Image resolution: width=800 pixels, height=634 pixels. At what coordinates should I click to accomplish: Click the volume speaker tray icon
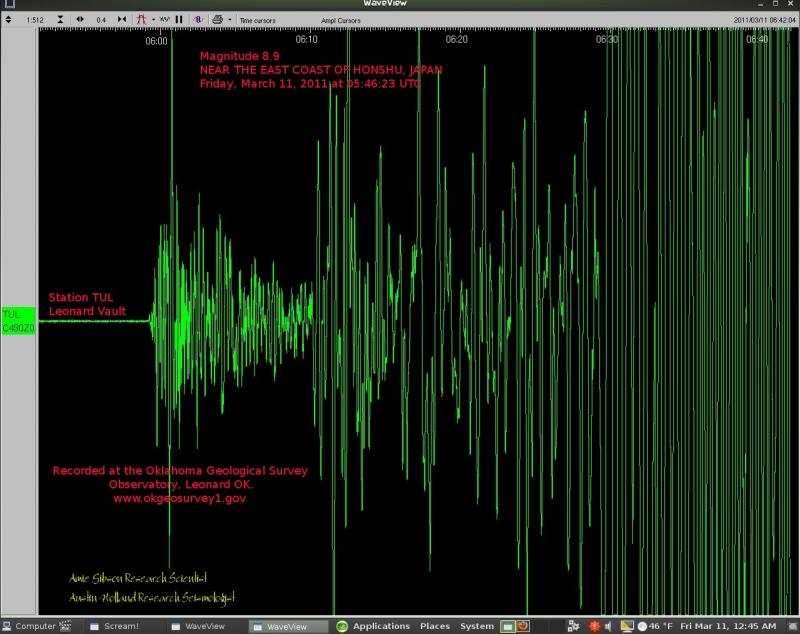point(609,626)
